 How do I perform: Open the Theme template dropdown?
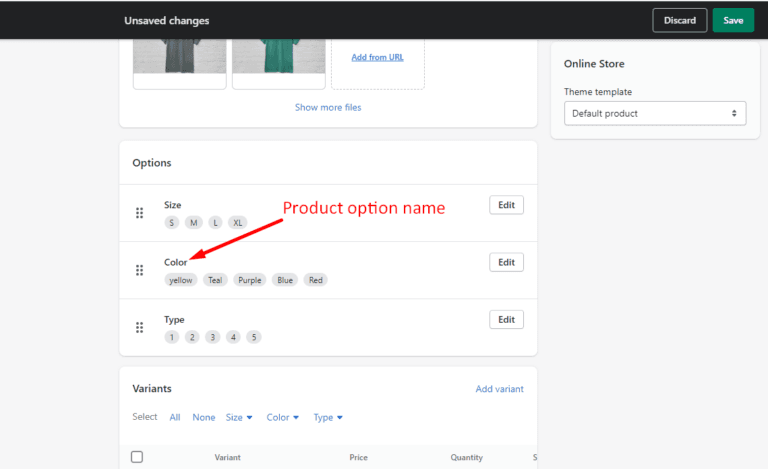click(x=655, y=113)
